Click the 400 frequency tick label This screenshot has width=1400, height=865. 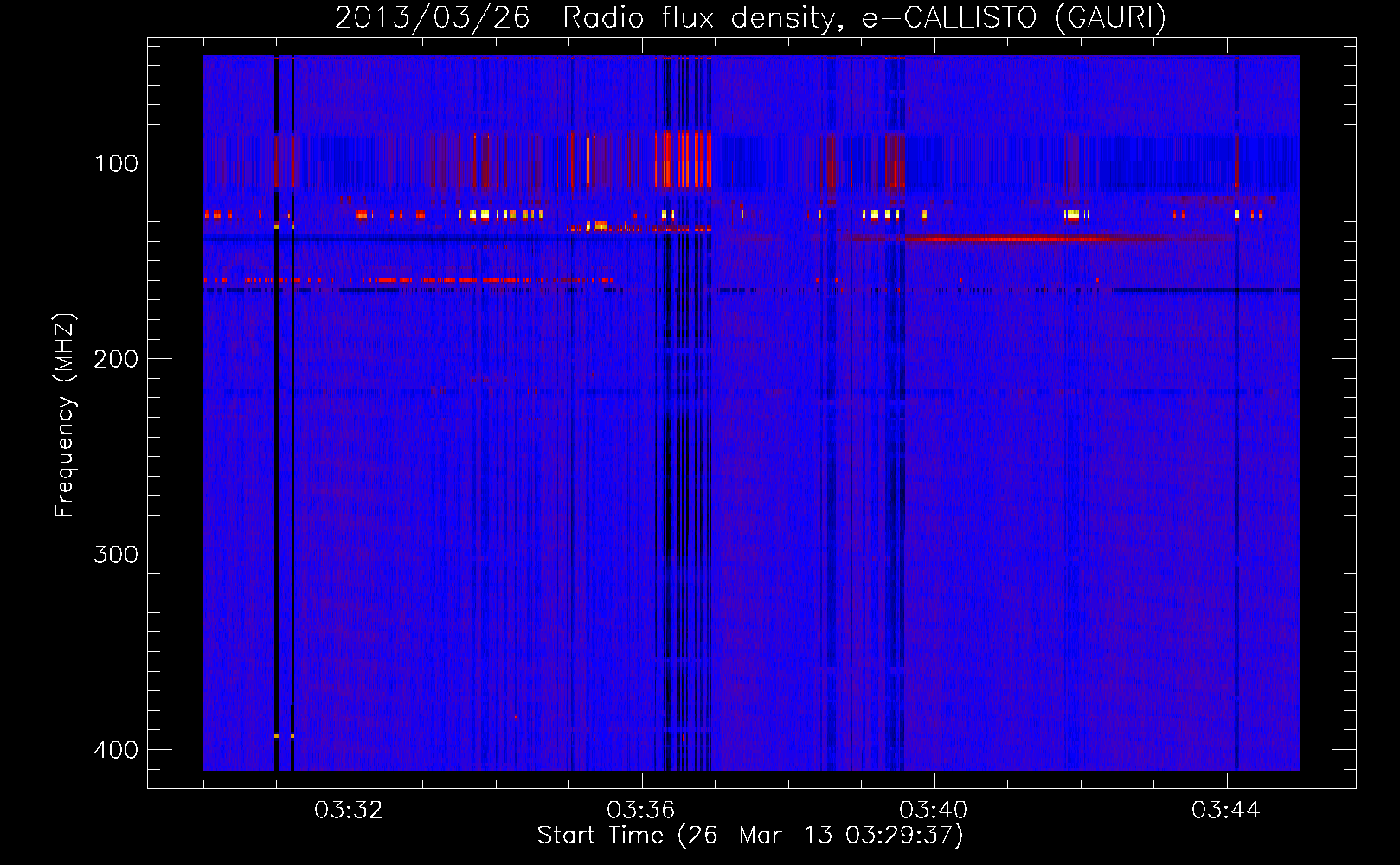[x=116, y=749]
